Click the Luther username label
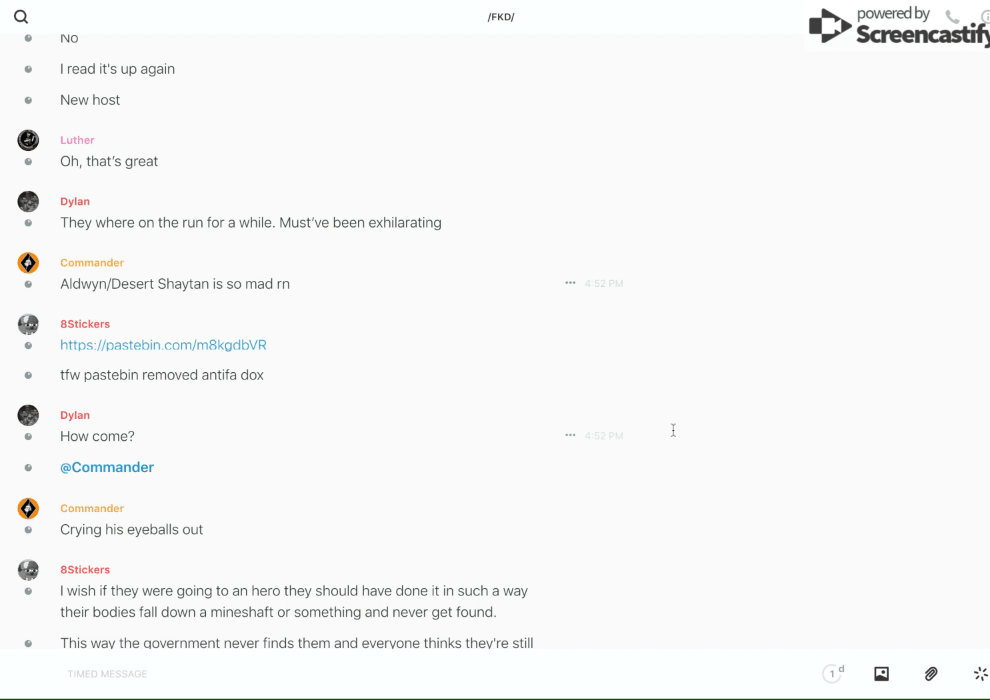The height and width of the screenshot is (700, 990). [77, 140]
